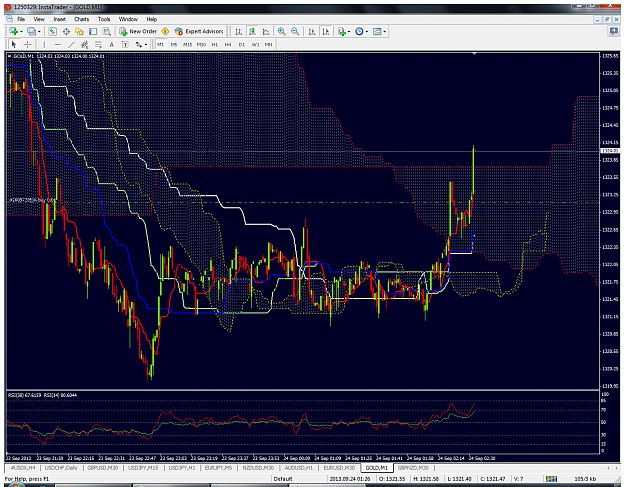Click the chart tabs right scroll arrow
The height and width of the screenshot is (487, 625).
[x=616, y=468]
